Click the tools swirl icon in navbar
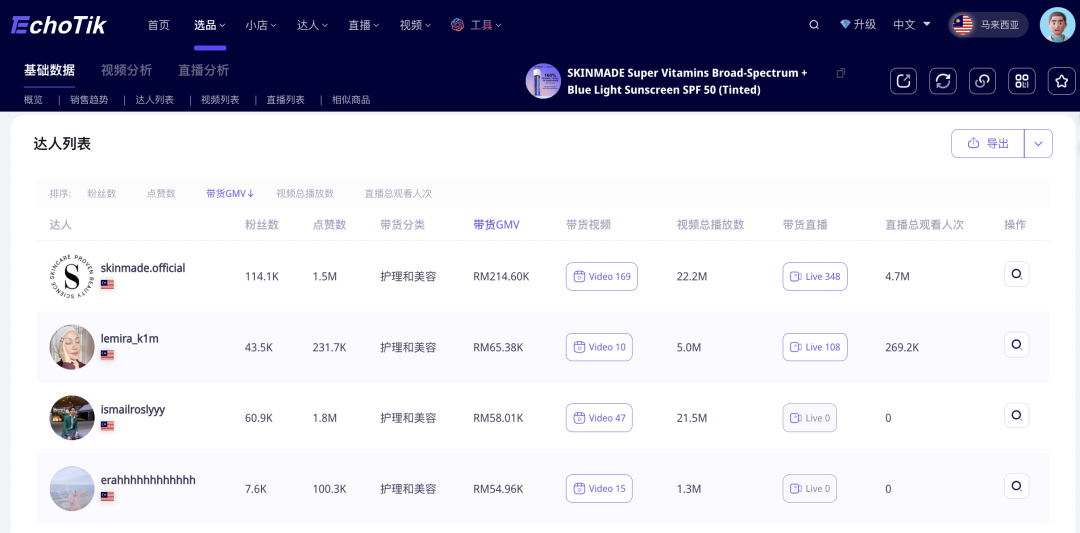1080x533 pixels. pyautogui.click(x=457, y=25)
